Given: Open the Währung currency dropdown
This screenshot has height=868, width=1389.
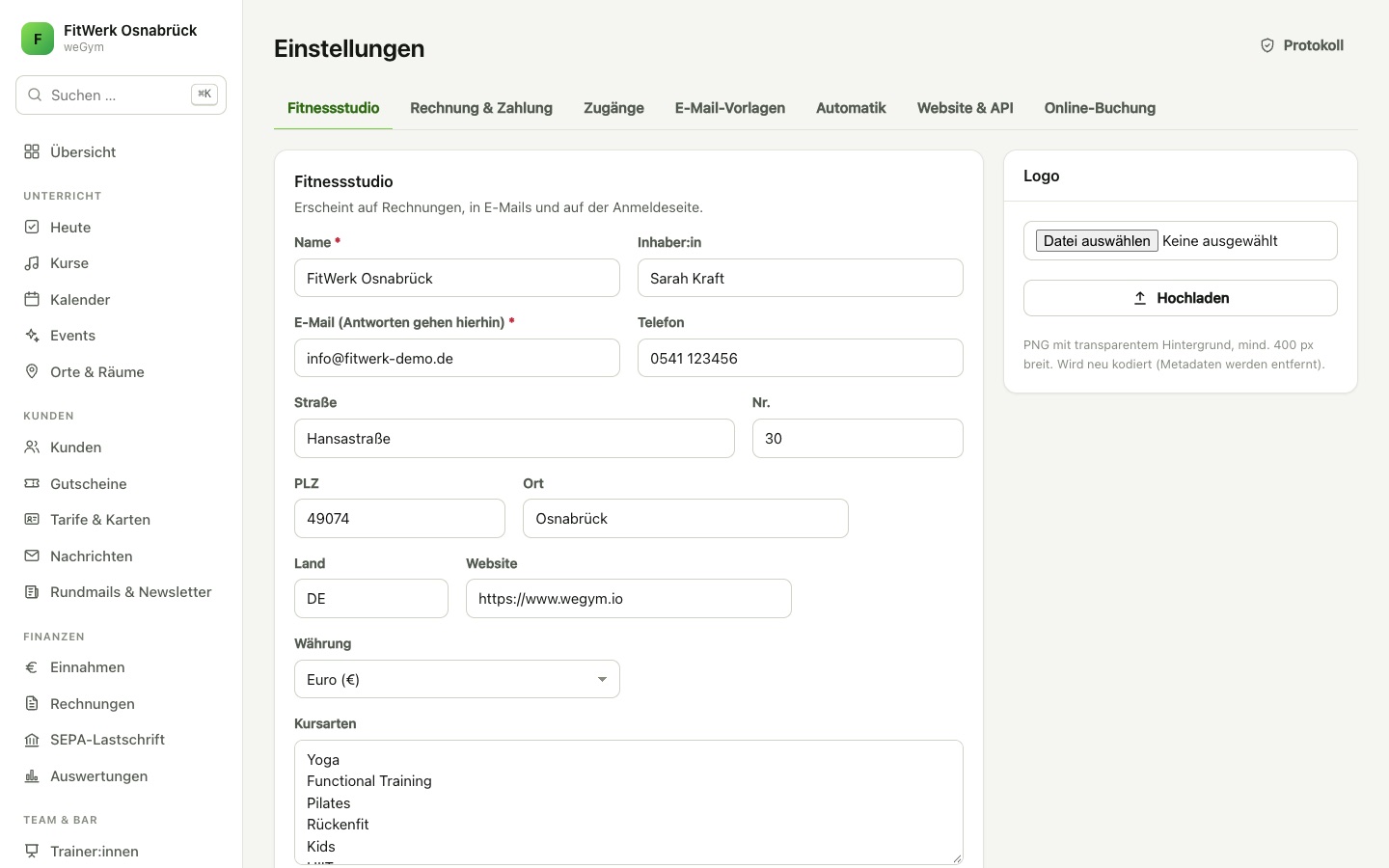Looking at the screenshot, I should (x=456, y=679).
